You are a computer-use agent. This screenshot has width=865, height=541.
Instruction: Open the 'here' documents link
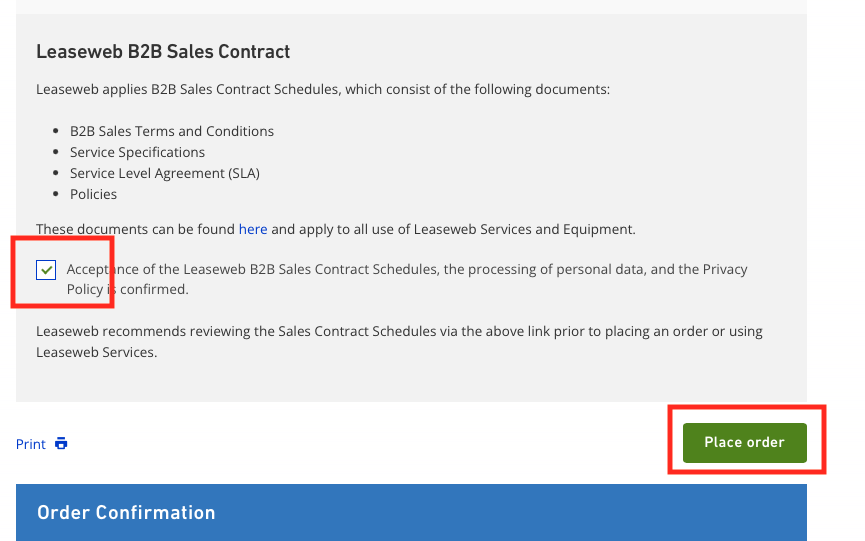pyautogui.click(x=253, y=229)
